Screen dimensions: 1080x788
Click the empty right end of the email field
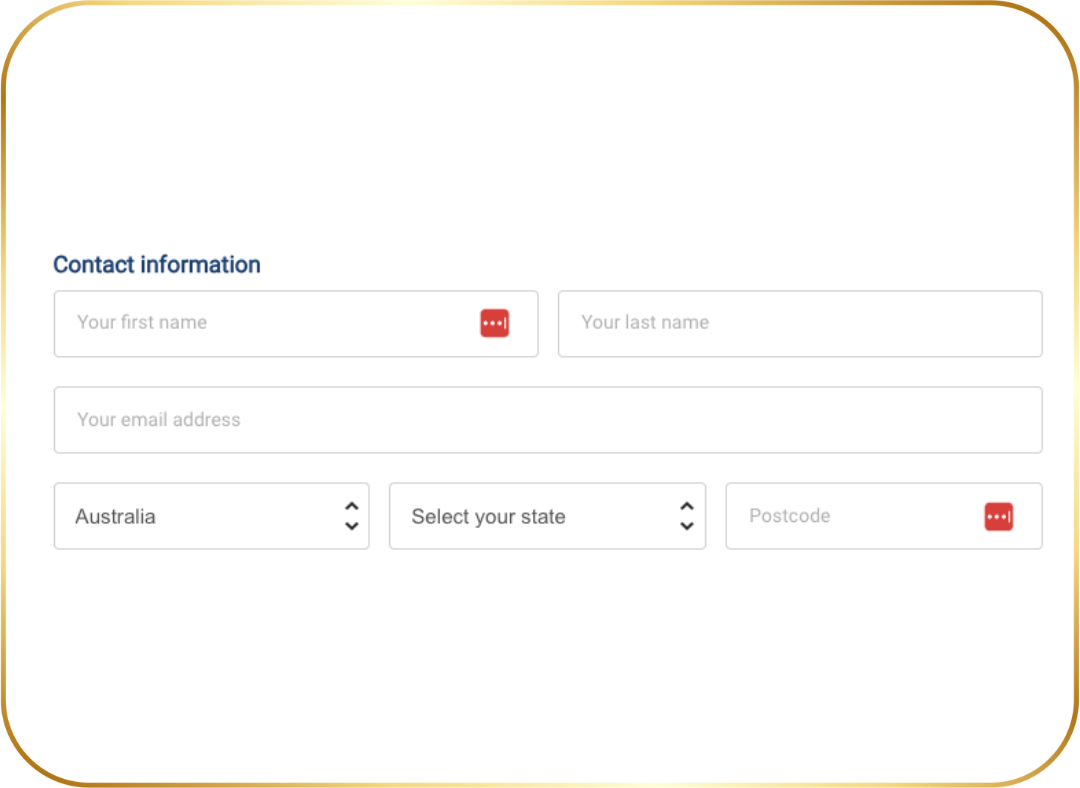(x=950, y=420)
